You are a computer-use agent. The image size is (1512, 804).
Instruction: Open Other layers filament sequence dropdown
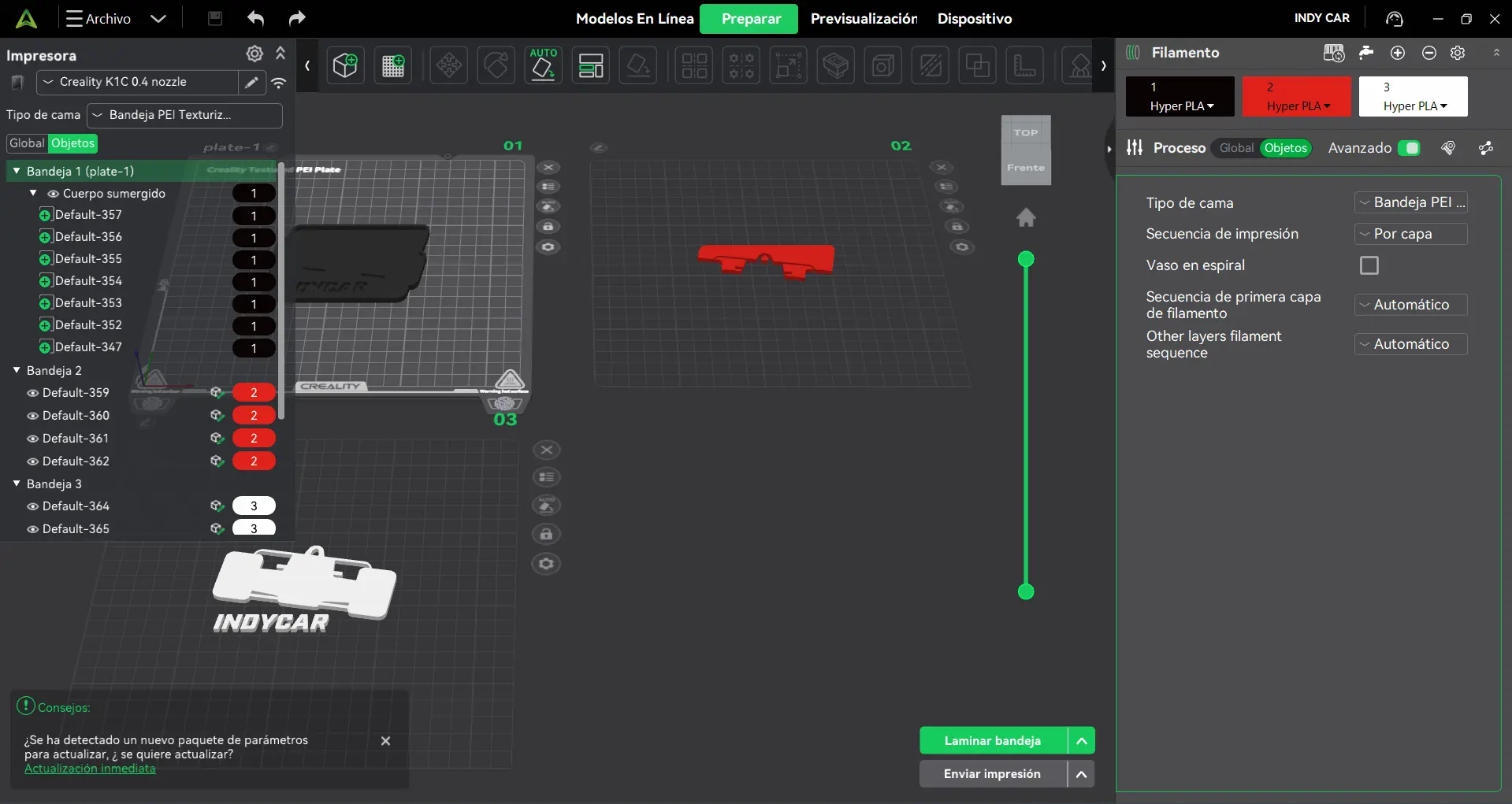(1411, 344)
